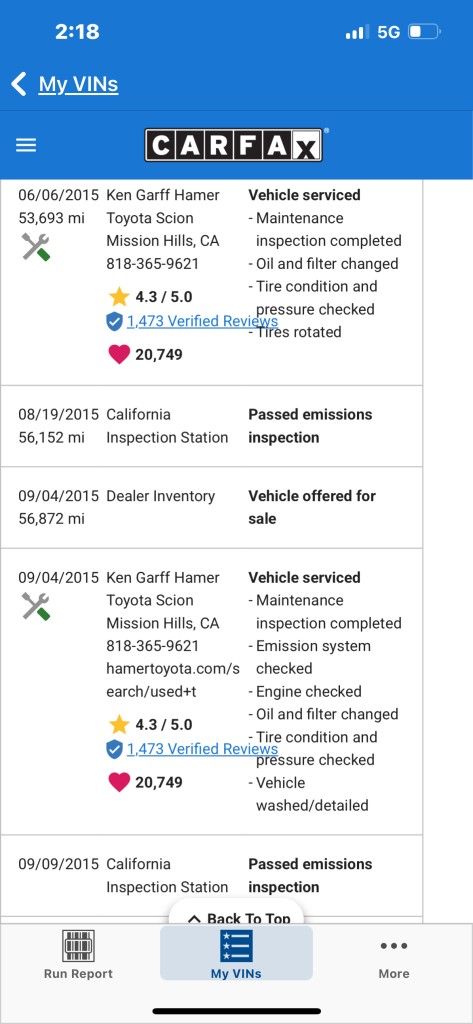
Task: Select the 08/19/2015 emissions inspection entry
Action: (x=212, y=426)
